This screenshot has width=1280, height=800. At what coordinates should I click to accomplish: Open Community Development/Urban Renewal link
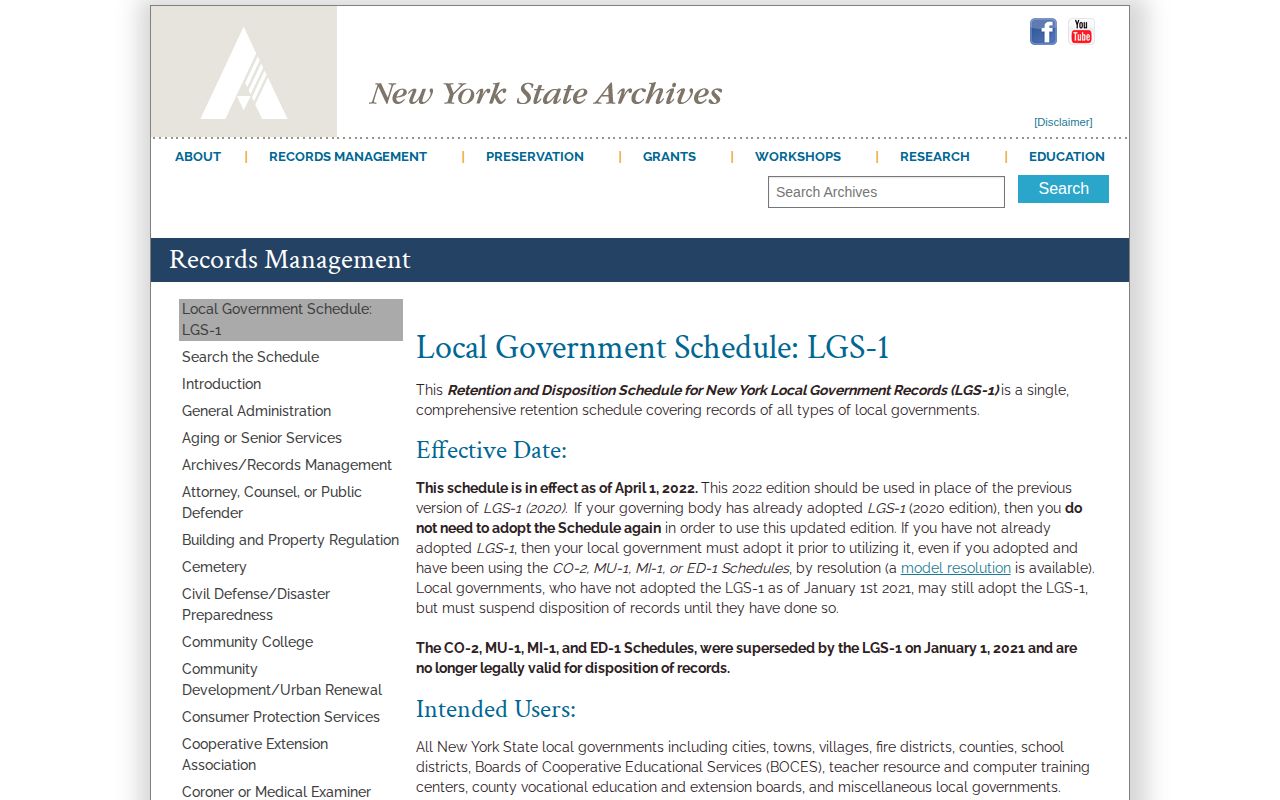point(282,679)
